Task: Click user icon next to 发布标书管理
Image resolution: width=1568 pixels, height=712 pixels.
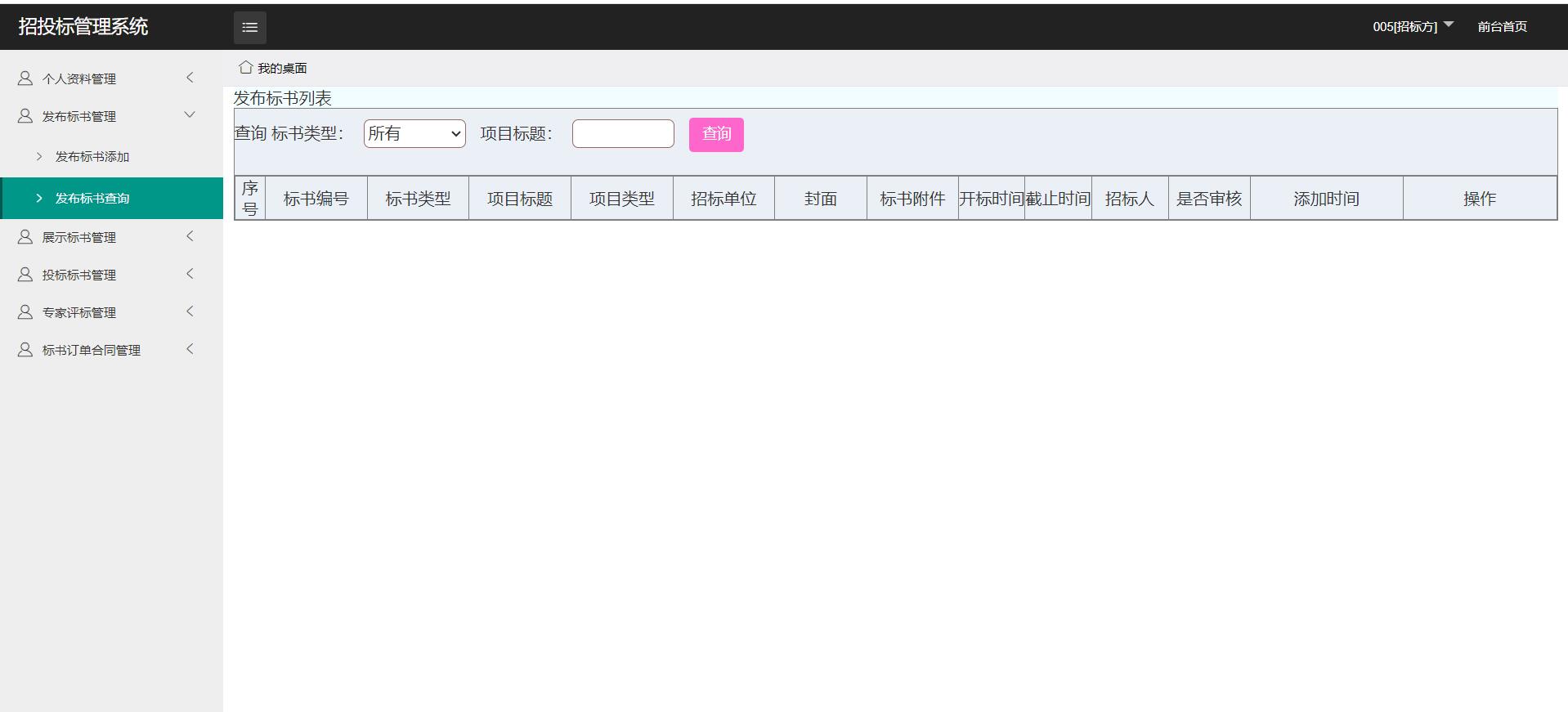Action: [x=25, y=116]
